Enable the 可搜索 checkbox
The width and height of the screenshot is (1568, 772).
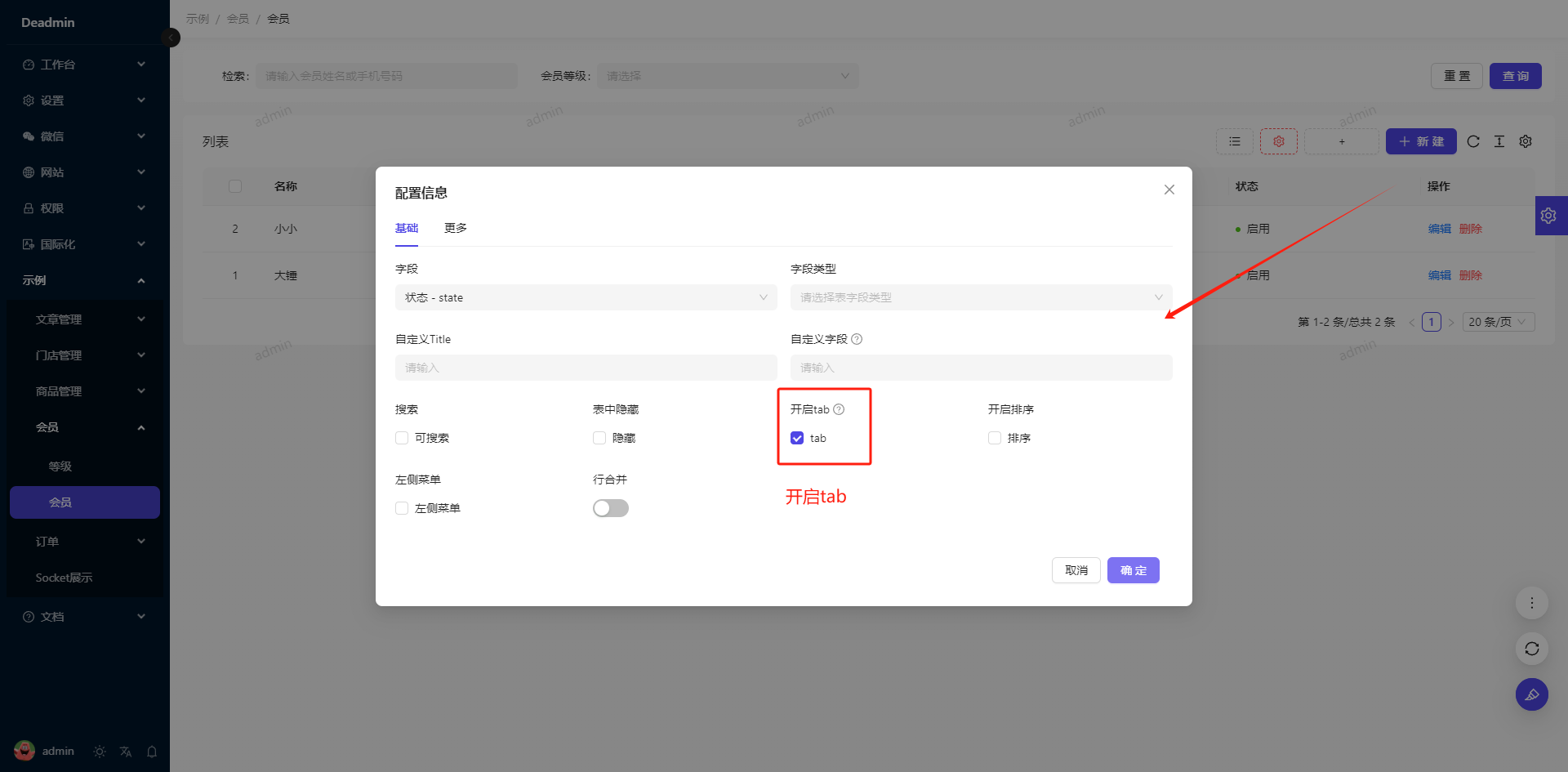(x=402, y=439)
